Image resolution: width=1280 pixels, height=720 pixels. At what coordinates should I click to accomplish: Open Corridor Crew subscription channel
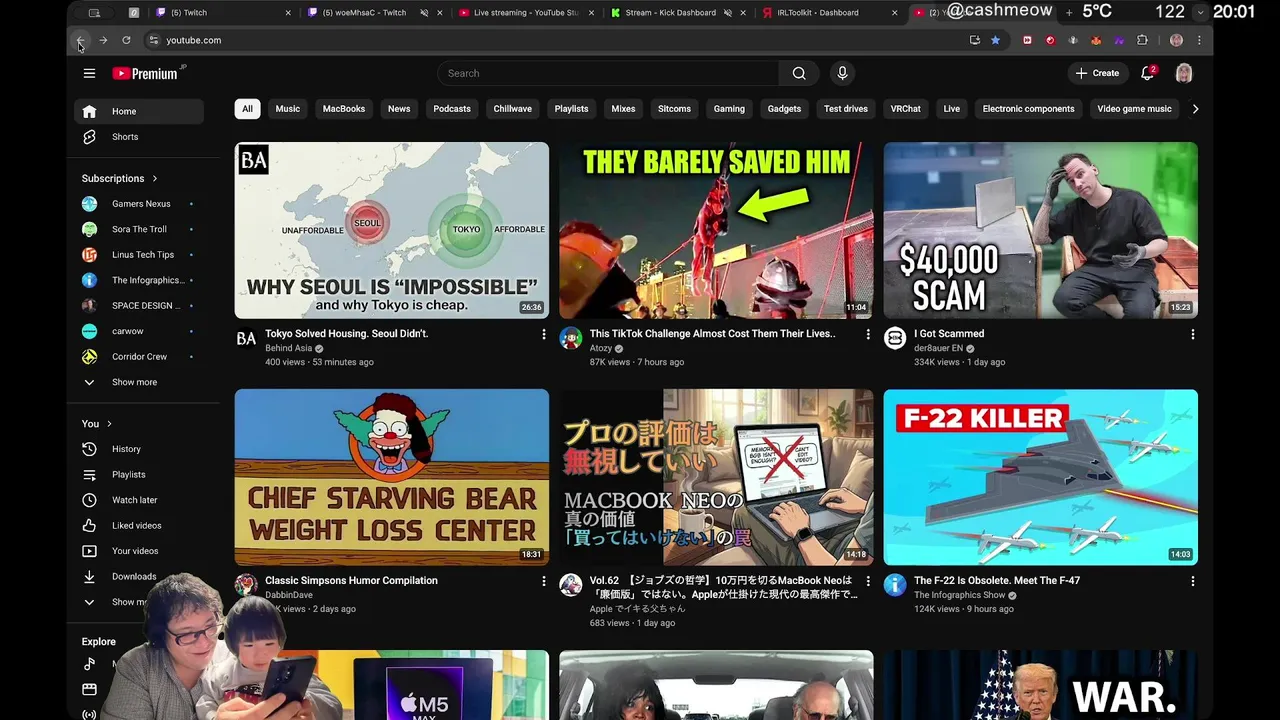coord(139,357)
